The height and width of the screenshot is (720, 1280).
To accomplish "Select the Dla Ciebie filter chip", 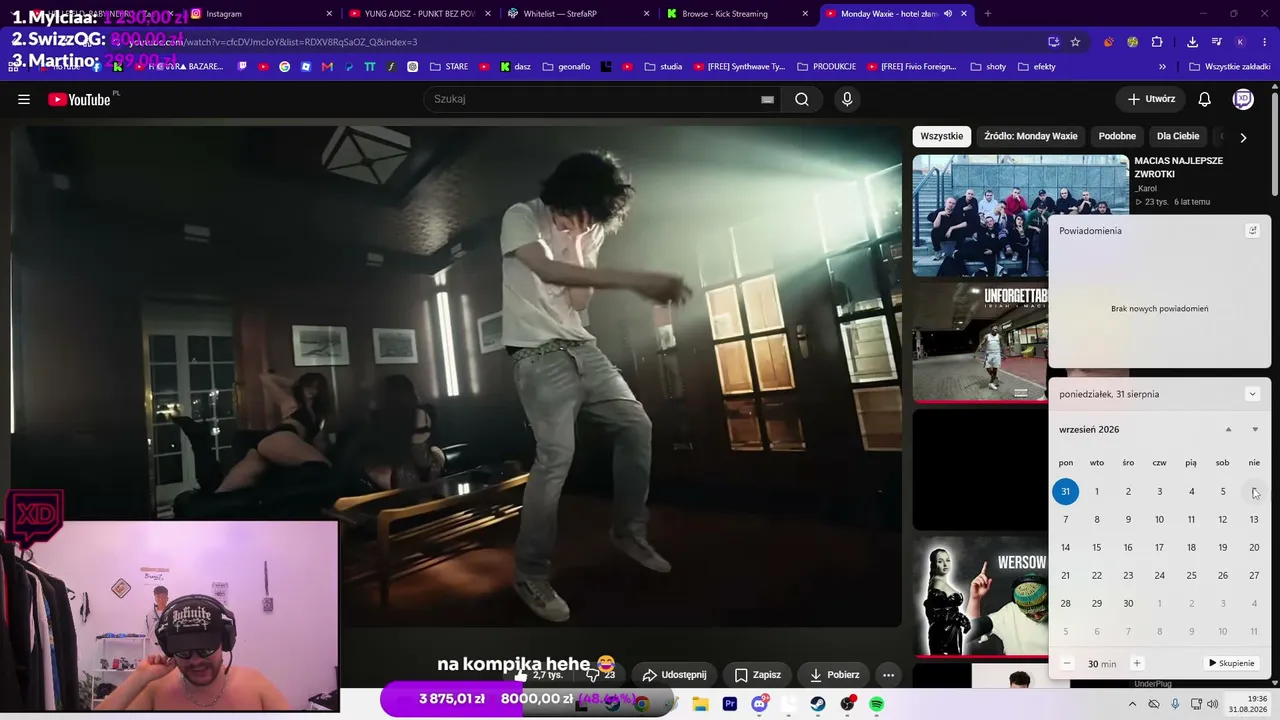I will [x=1178, y=136].
